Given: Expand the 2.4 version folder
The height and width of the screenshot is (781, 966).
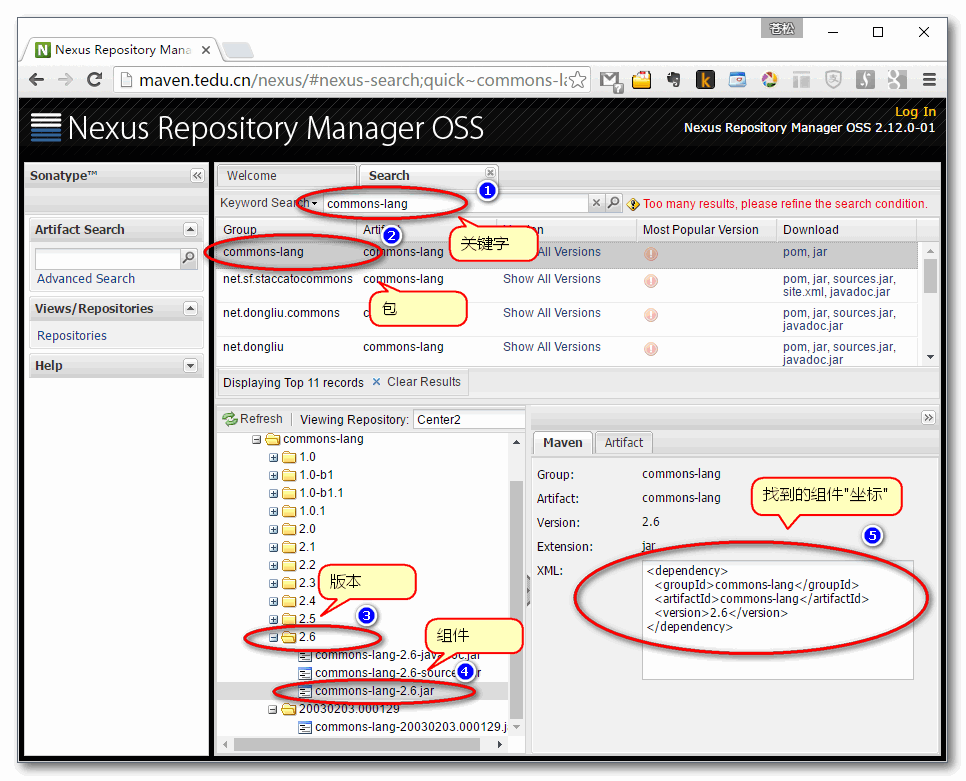Looking at the screenshot, I should [274, 602].
